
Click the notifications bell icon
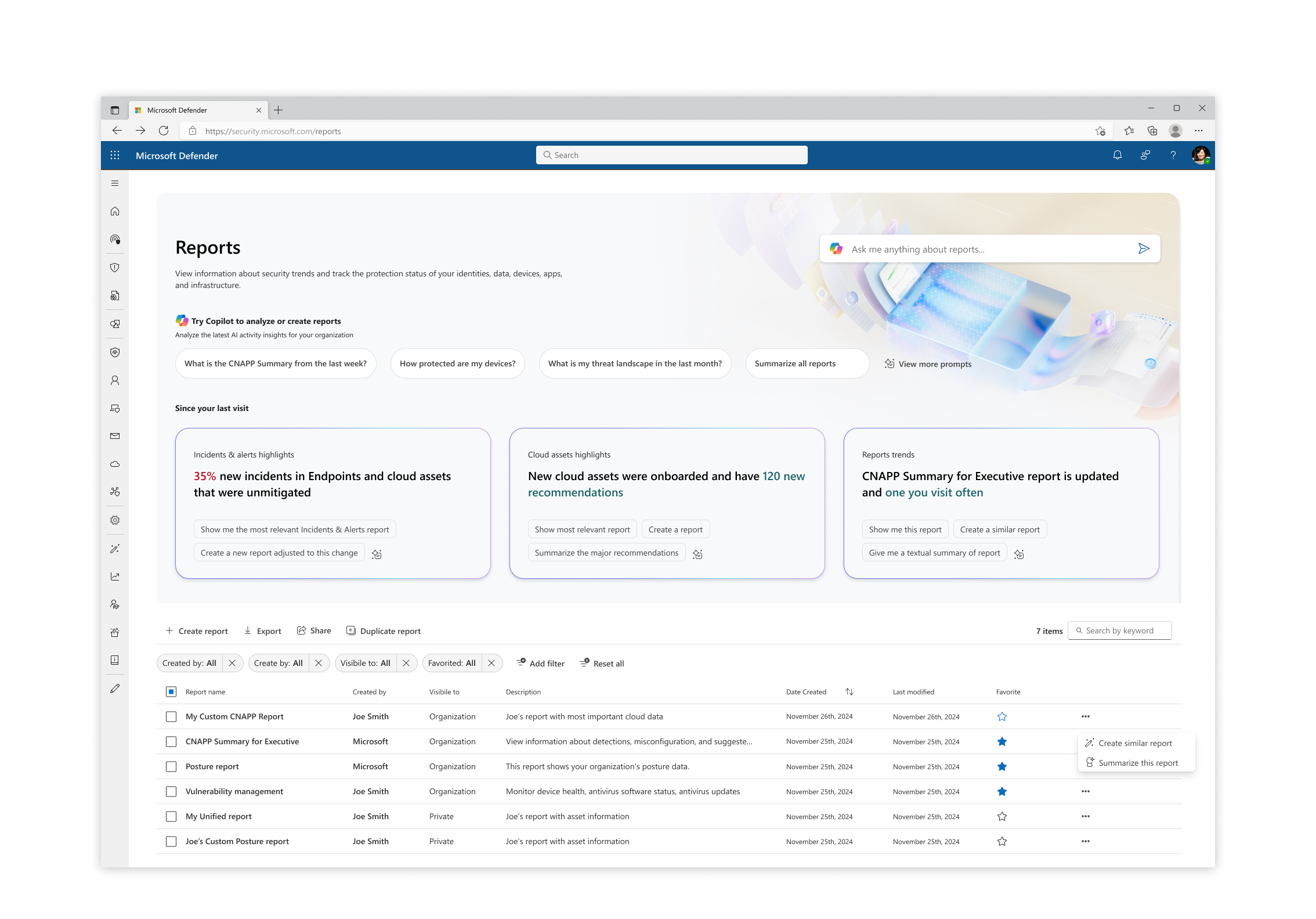pyautogui.click(x=1117, y=155)
